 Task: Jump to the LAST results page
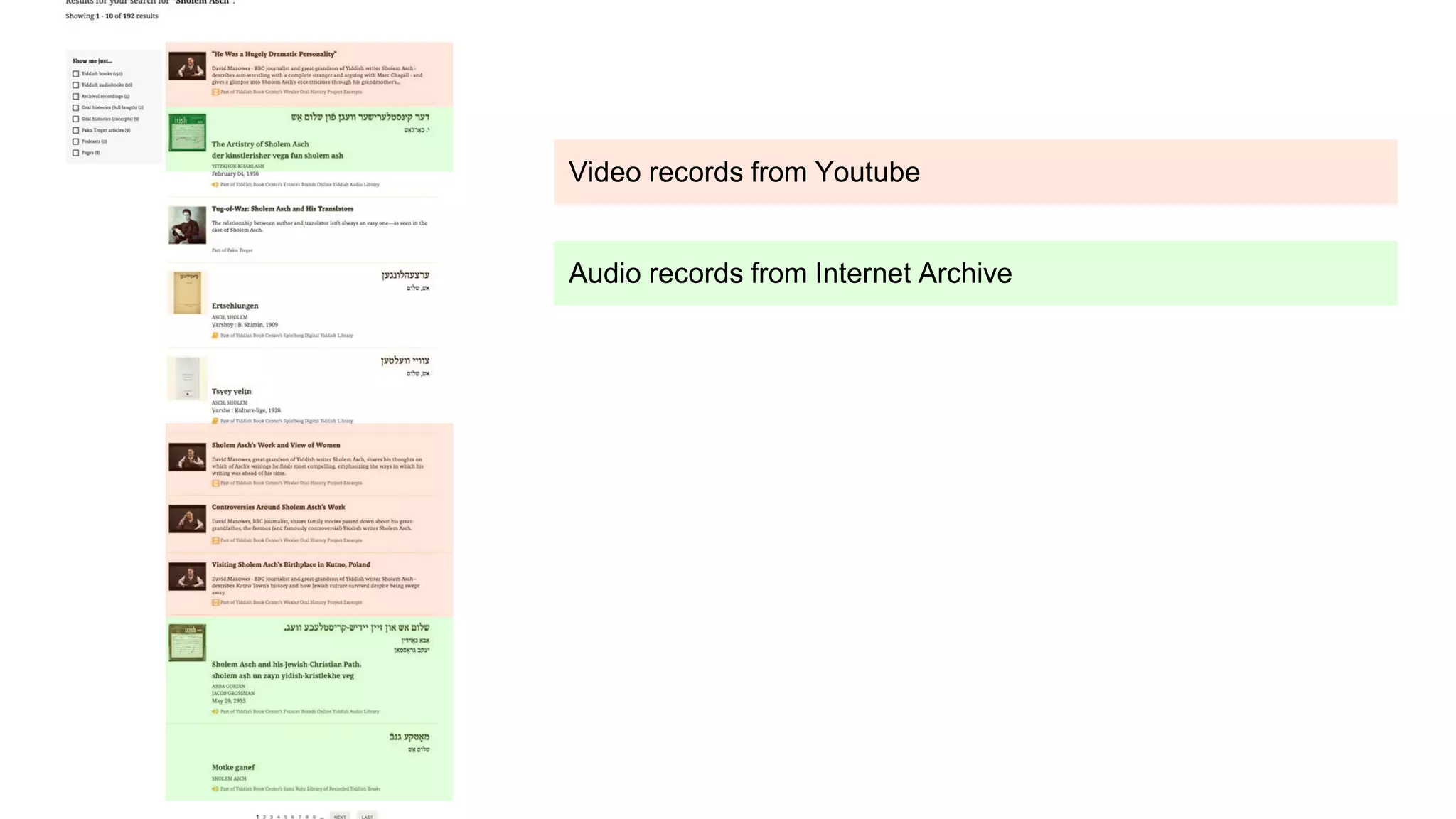click(x=367, y=817)
